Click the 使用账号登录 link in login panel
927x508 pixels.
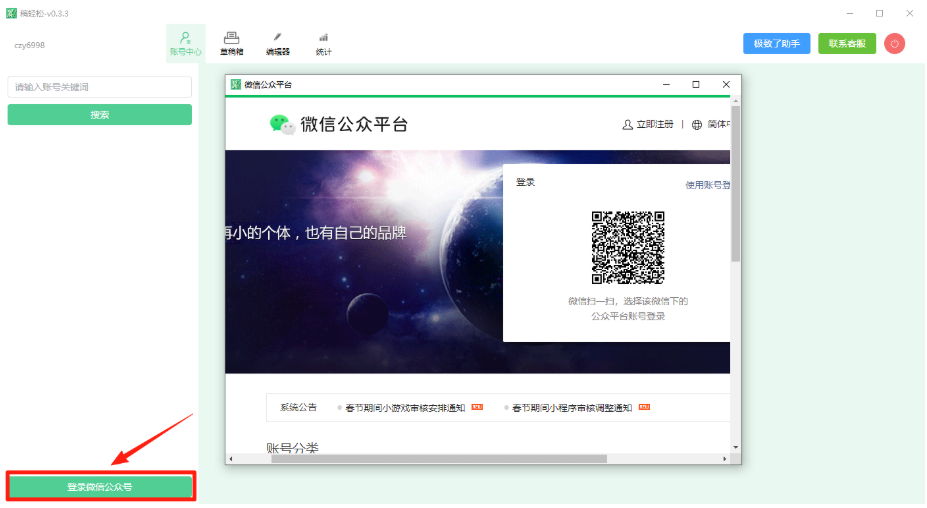point(708,185)
